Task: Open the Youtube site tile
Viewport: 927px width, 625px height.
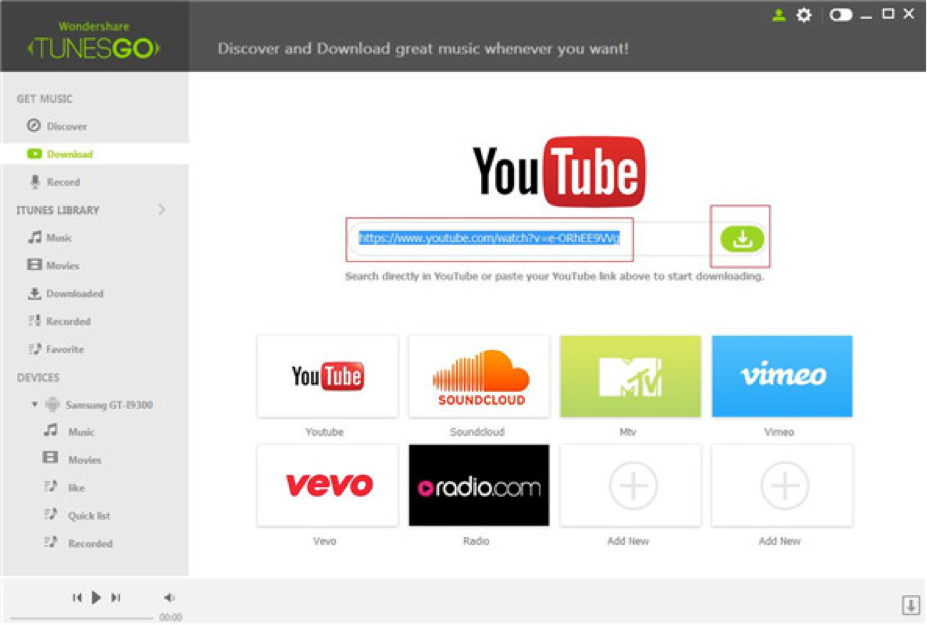Action: tap(328, 376)
